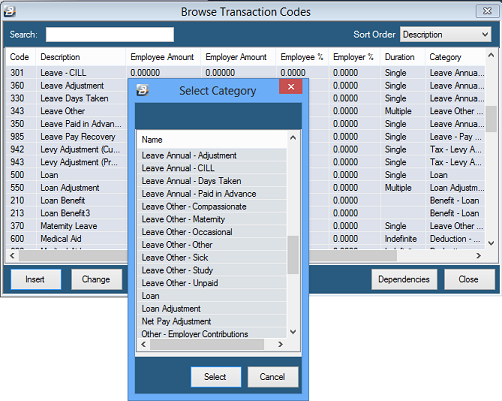Select 'Leave Annual - Adjustment' category
This screenshot has width=502, height=401.
(x=212, y=155)
